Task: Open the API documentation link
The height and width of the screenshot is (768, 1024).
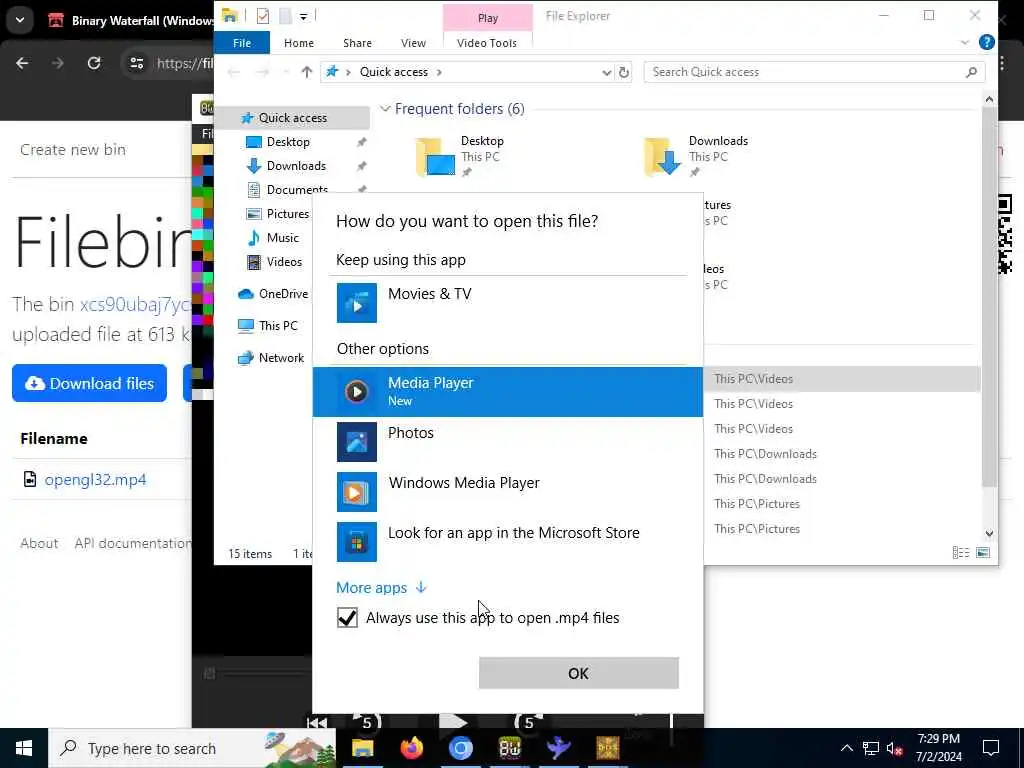Action: (133, 543)
